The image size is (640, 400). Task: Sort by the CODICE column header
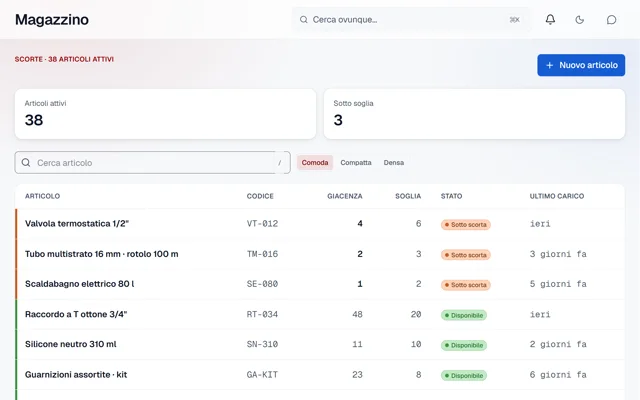click(260, 196)
